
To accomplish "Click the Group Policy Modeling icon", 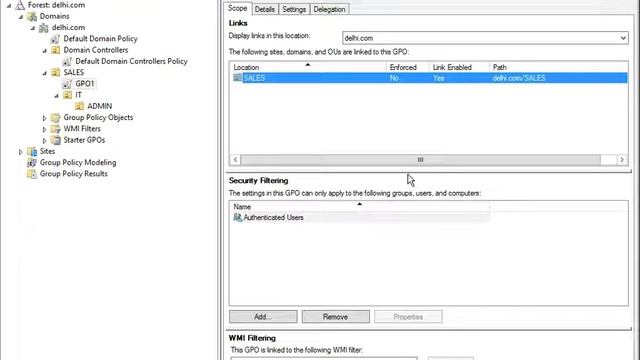I will [32, 162].
